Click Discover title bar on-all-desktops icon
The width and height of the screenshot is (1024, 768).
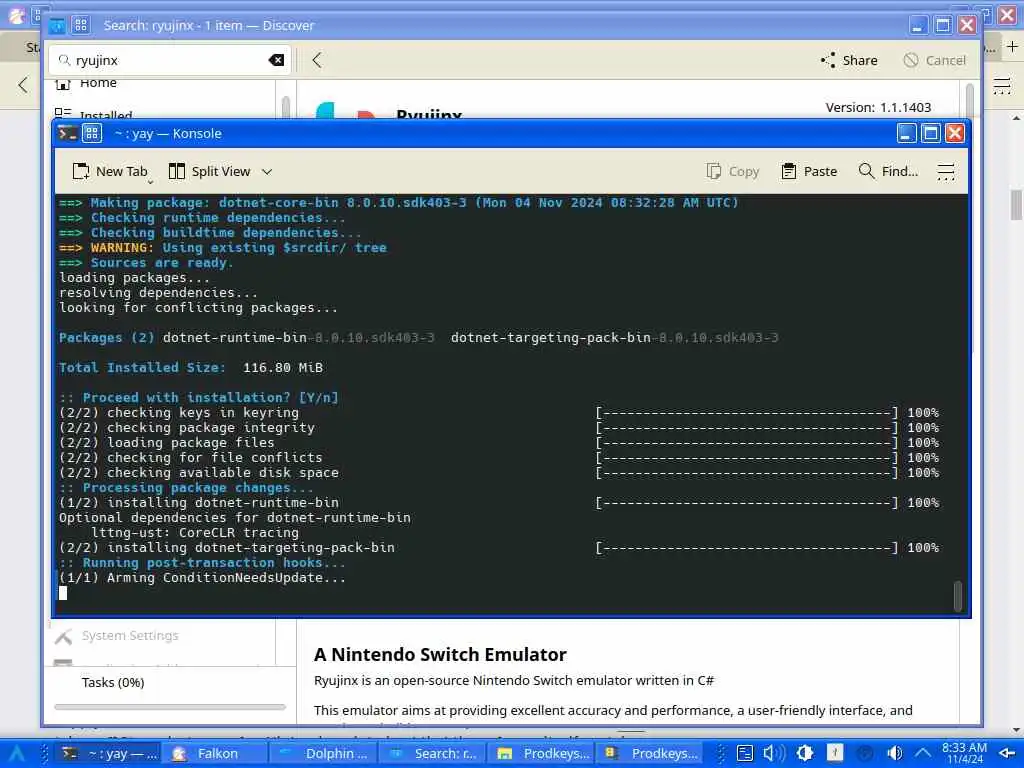click(x=81, y=25)
